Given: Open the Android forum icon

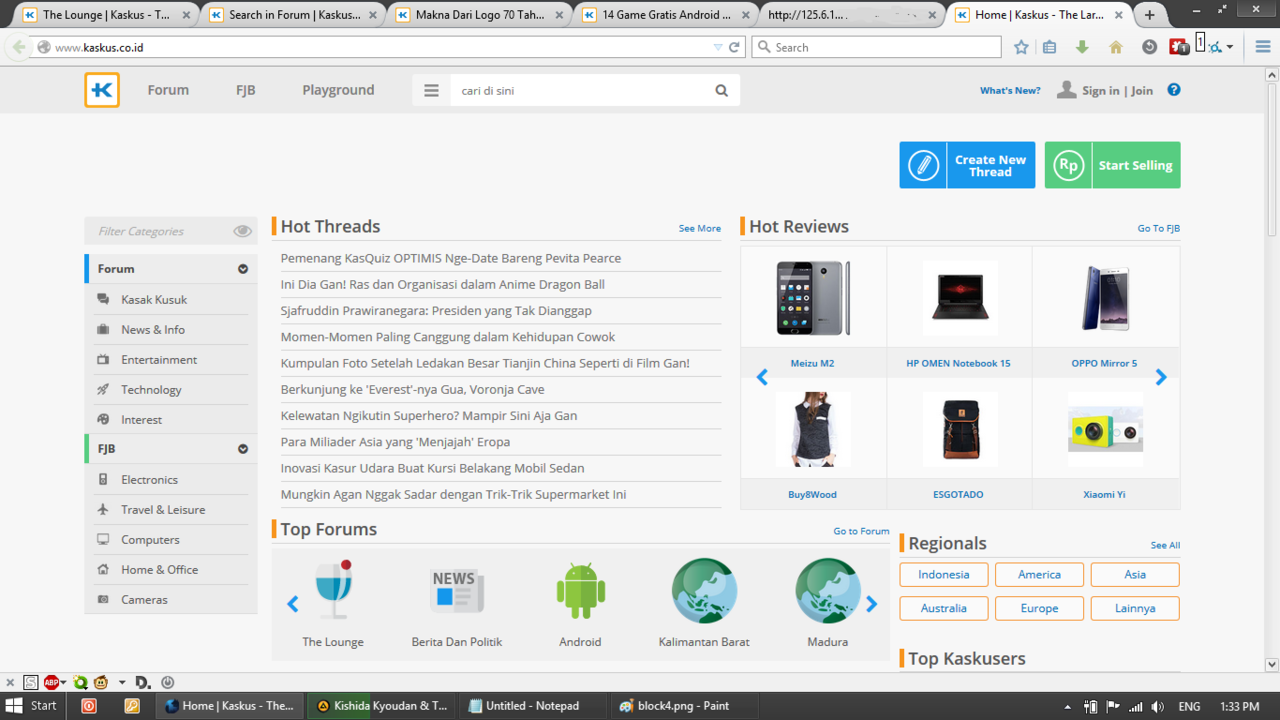Looking at the screenshot, I should [x=581, y=590].
